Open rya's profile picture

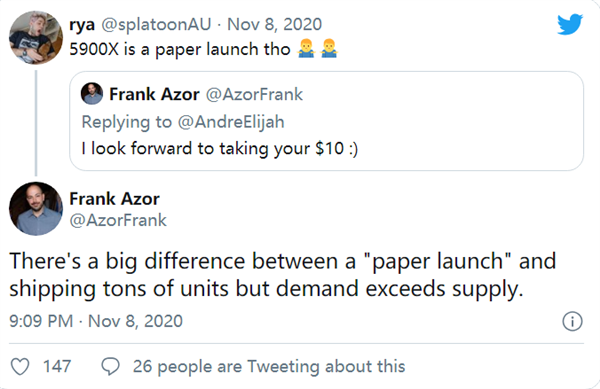click(36, 37)
